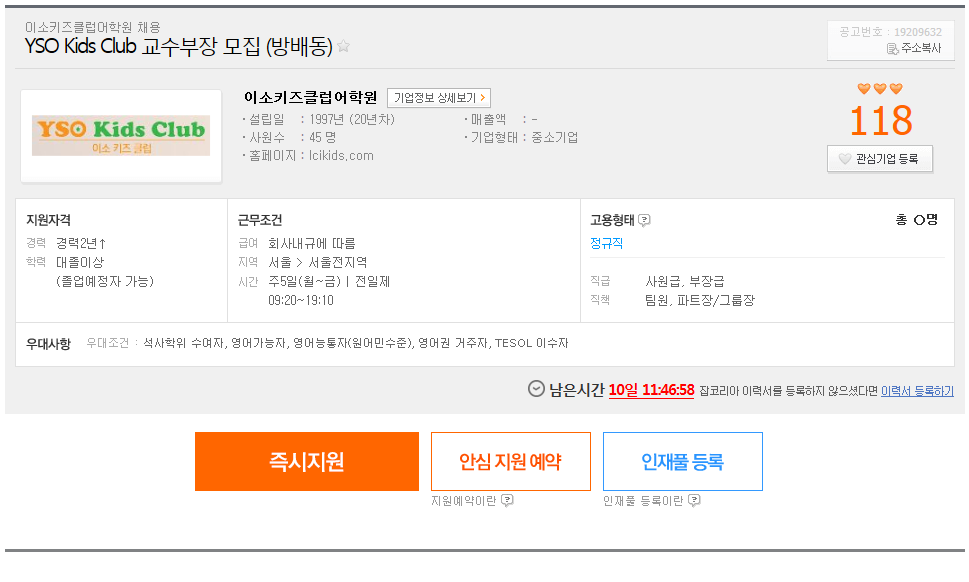Click working hours 09:20~19:10 text
Image resolution: width=969 pixels, height=582 pixels.
301,301
